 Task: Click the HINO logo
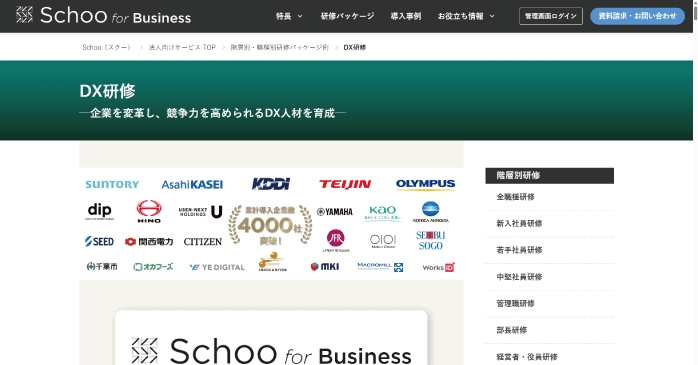[149, 211]
